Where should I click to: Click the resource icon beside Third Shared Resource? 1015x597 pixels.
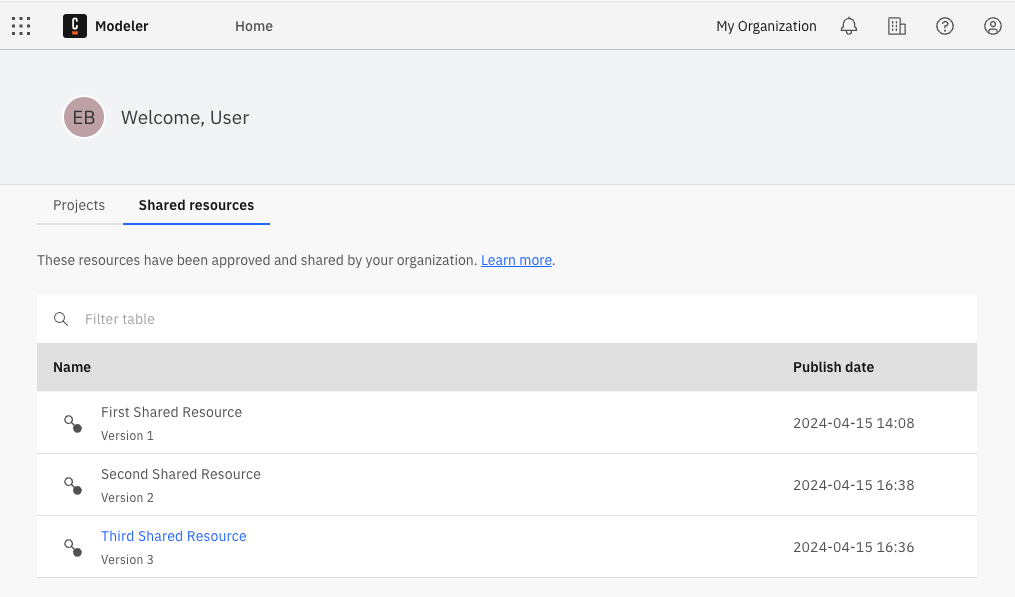pos(71,547)
